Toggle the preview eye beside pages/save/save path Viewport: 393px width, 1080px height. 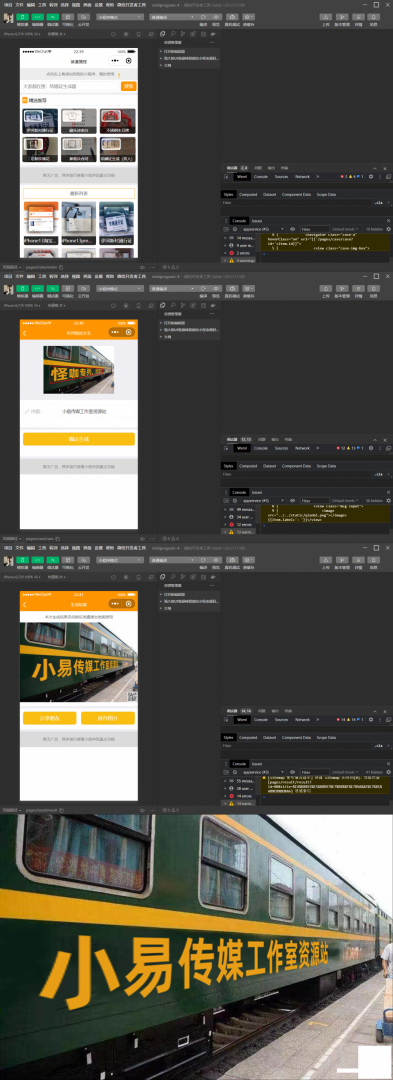click(x=142, y=538)
